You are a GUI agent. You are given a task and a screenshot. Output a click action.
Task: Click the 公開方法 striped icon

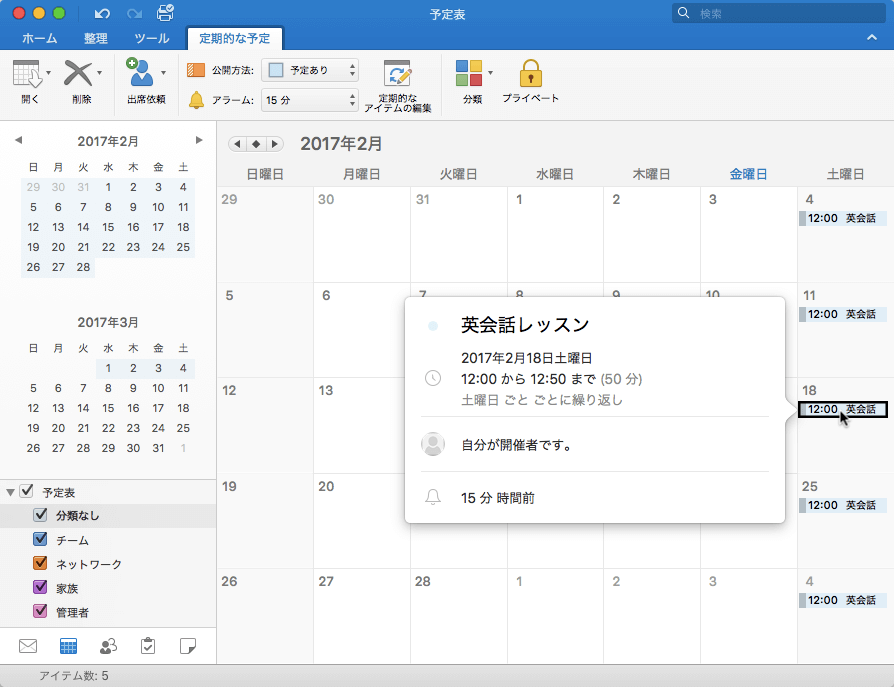(196, 70)
